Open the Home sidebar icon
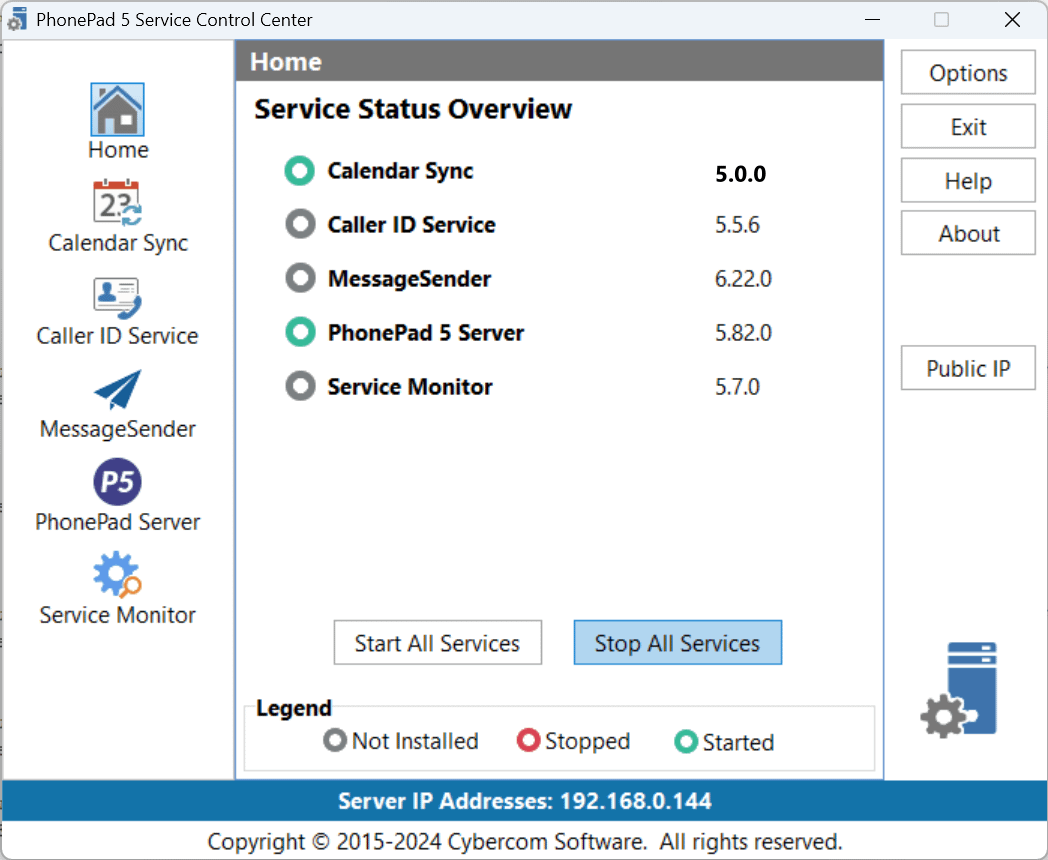This screenshot has width=1048, height=860. point(117,110)
